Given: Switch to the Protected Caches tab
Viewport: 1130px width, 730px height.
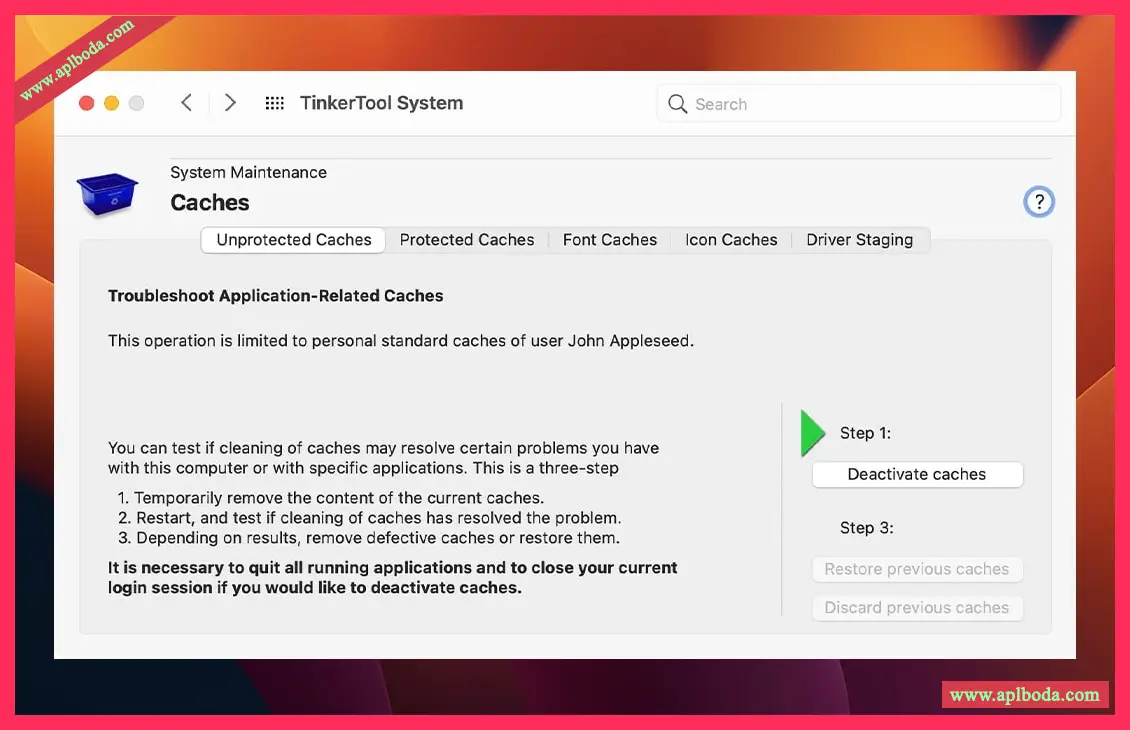Looking at the screenshot, I should pyautogui.click(x=467, y=240).
